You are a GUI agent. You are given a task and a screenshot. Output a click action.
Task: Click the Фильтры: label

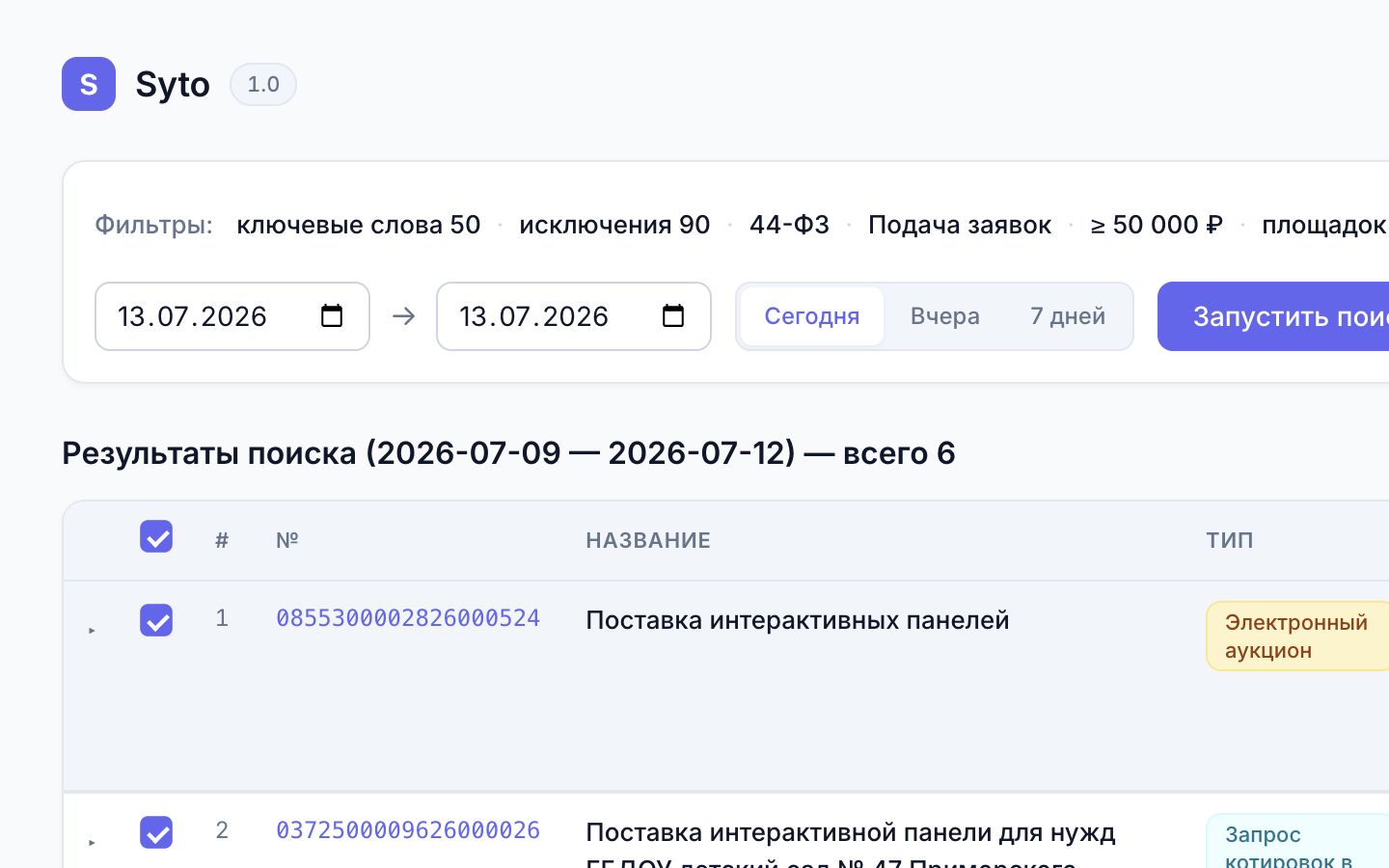point(153,225)
